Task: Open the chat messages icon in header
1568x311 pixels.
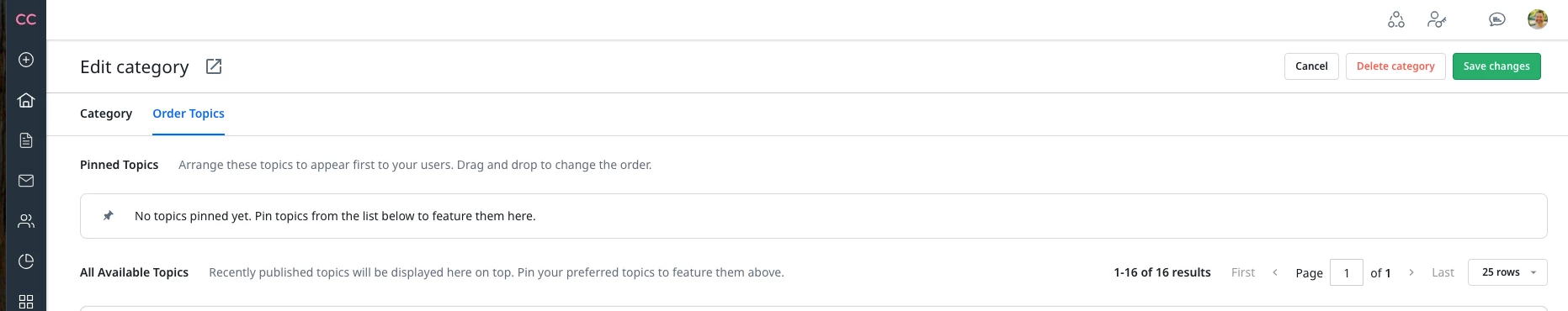Action: tap(1497, 19)
